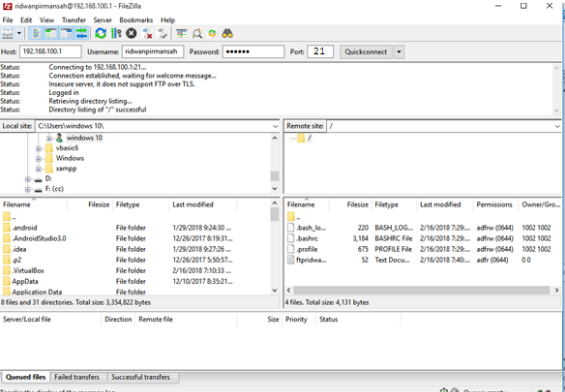Sort local list by Filesize column
Viewport: 565px width, 392px height.
point(99,205)
